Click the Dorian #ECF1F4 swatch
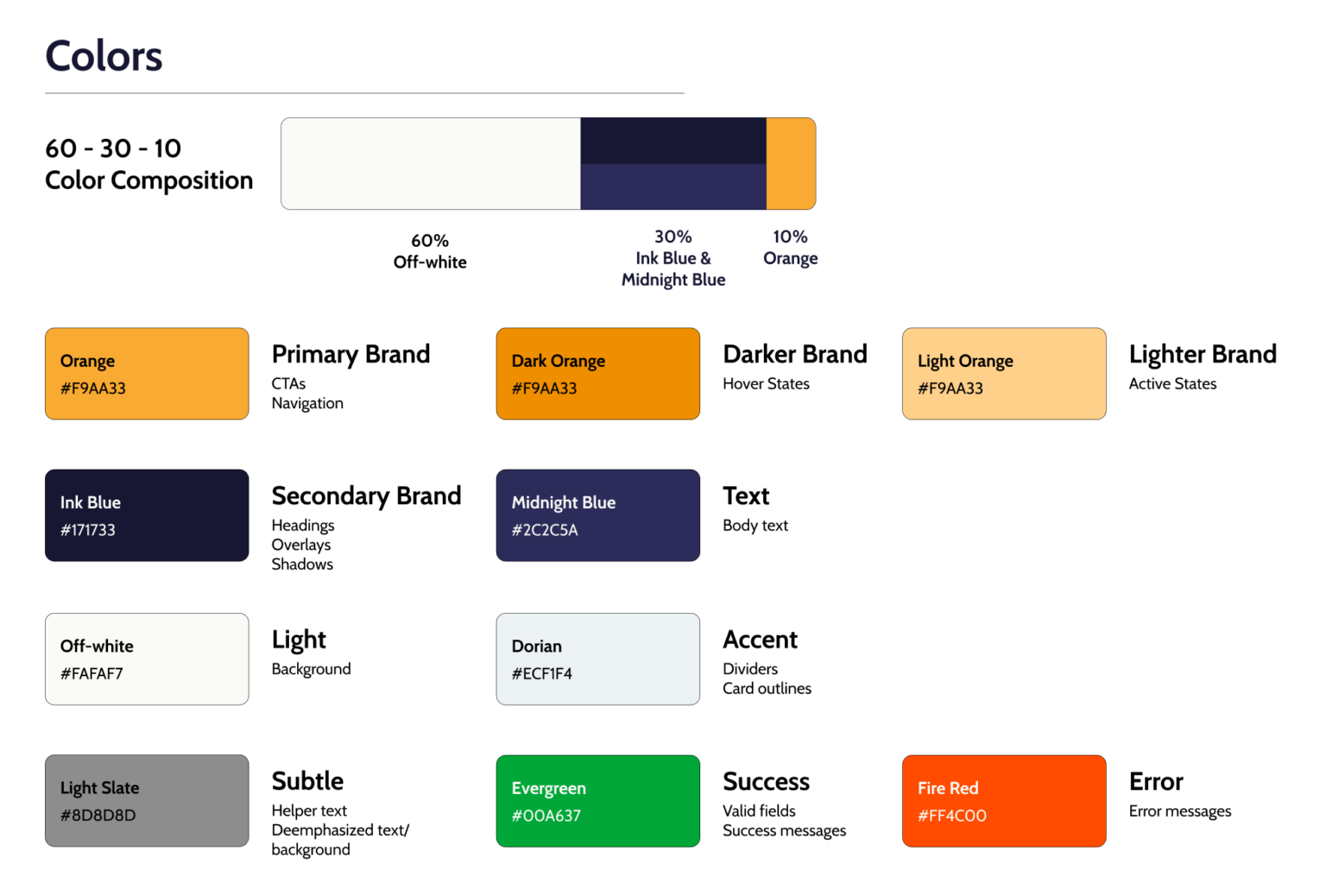The image size is (1326, 896). tap(597, 659)
